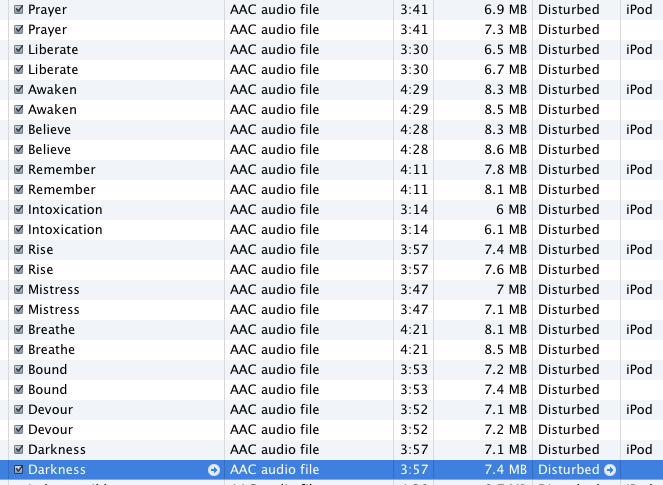This screenshot has width=663, height=485.
Task: Toggle checkbox of Believe 8.6 MB track
Action: point(19,149)
